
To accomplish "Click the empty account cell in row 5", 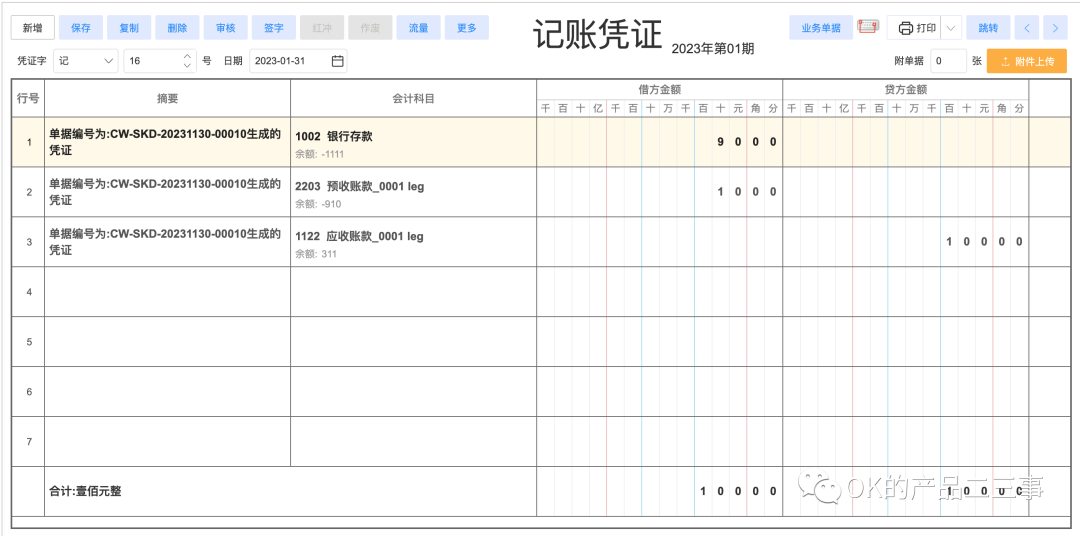I will pos(413,342).
